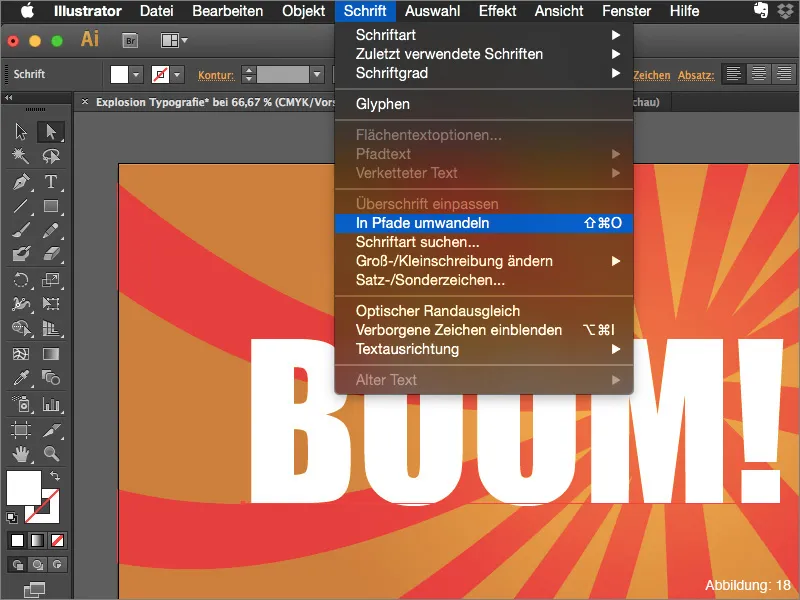Image resolution: width=800 pixels, height=600 pixels.
Task: Open the stroke color dropdown arrow
Action: coord(177,74)
